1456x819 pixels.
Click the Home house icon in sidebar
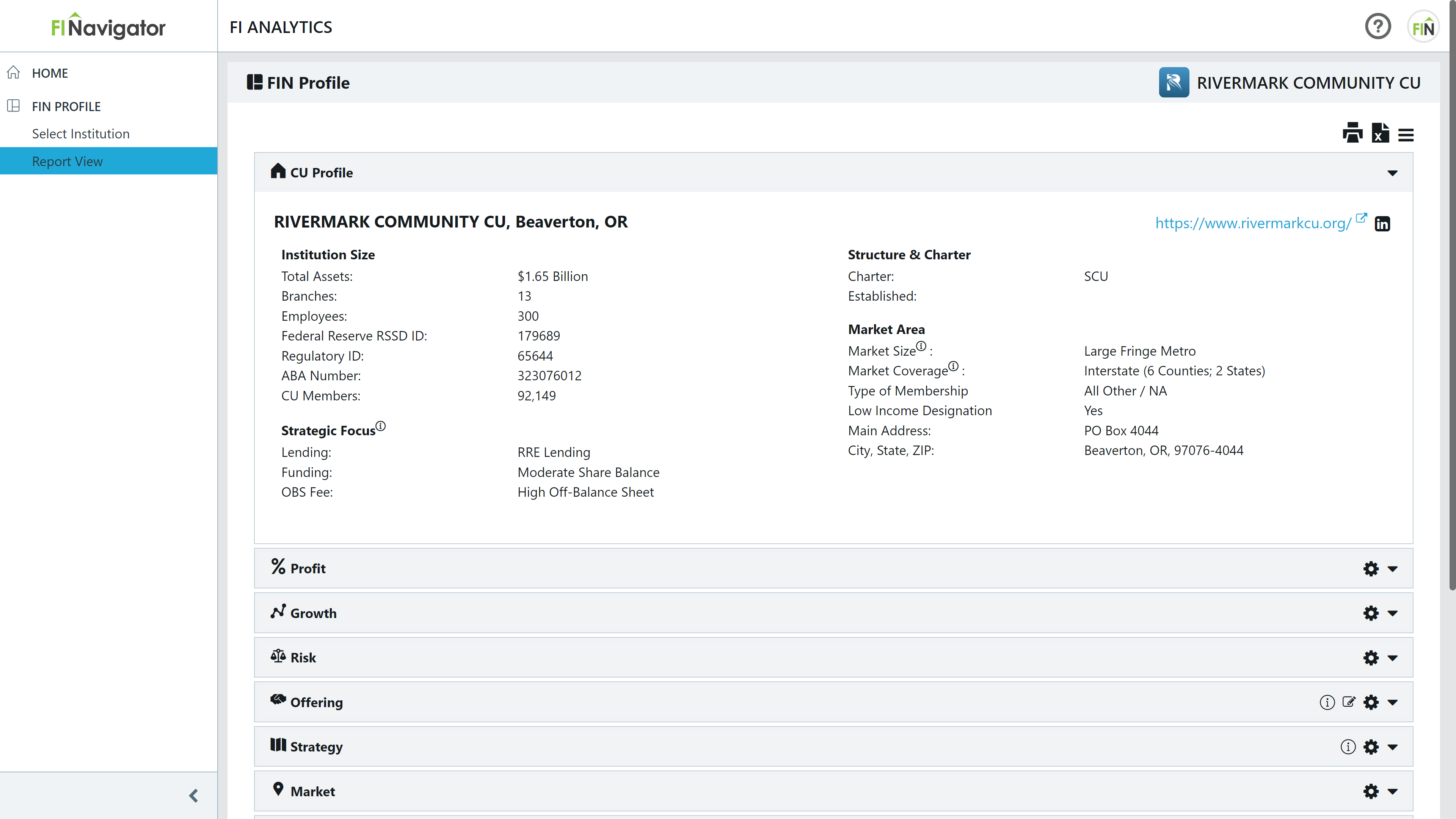[14, 72]
